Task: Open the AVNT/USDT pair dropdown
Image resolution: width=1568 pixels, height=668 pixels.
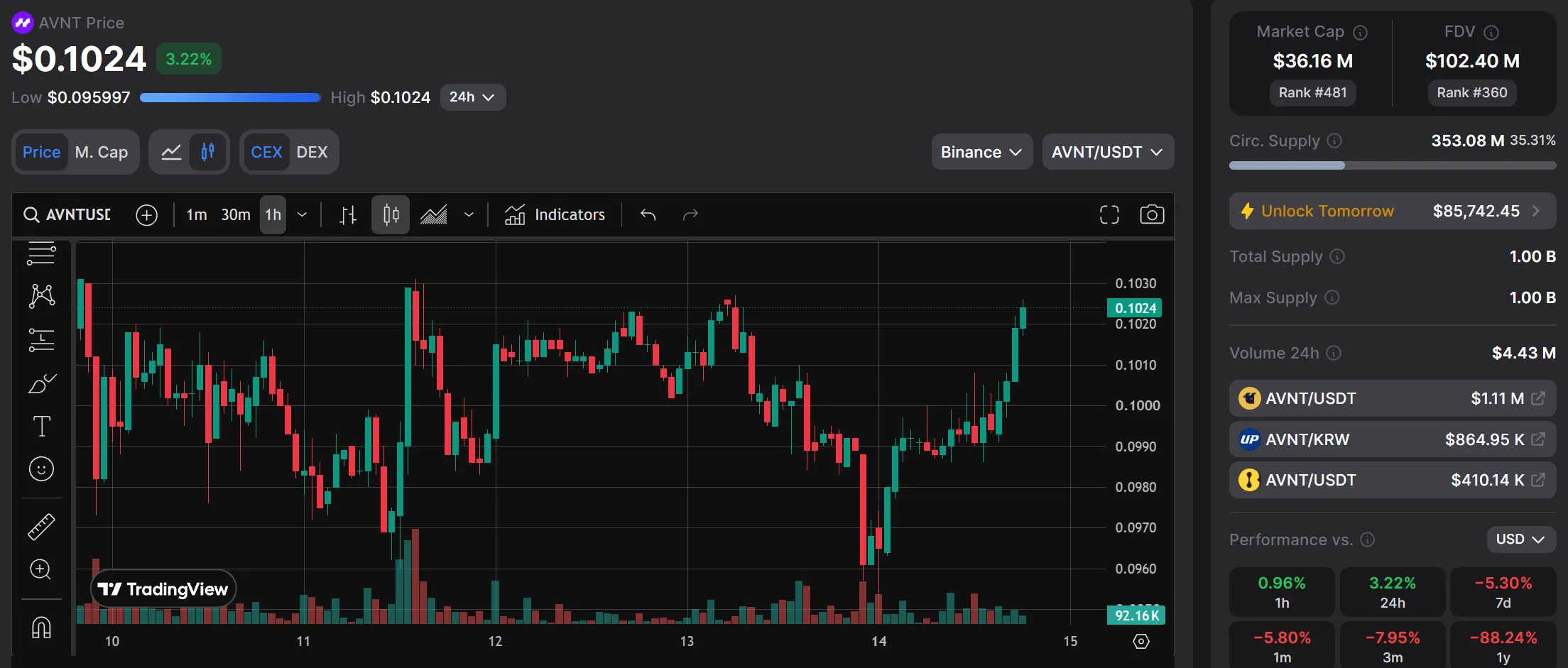Action: pos(1108,152)
